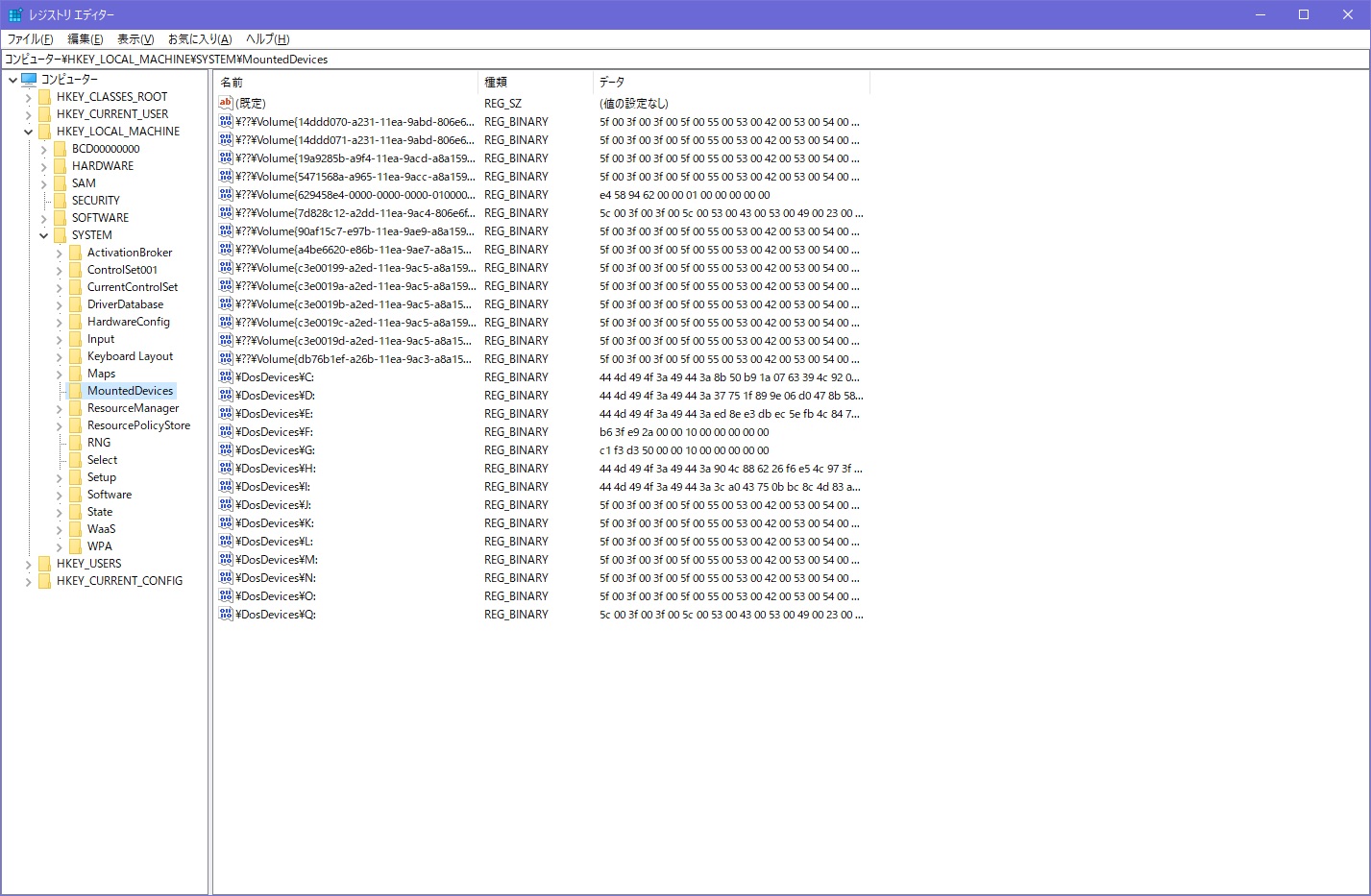Viewport: 1371px width, 896px height.
Task: Select the HardwareConfig key in tree
Action: pos(129,321)
